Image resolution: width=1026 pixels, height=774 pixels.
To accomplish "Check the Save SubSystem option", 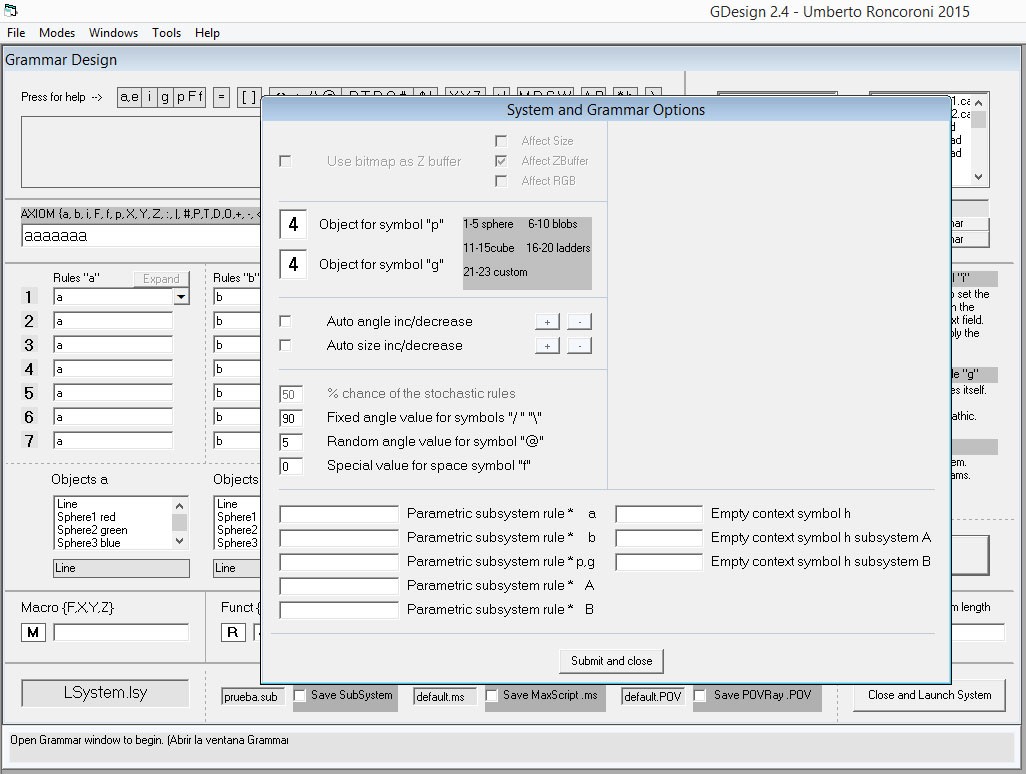I will (300, 695).
